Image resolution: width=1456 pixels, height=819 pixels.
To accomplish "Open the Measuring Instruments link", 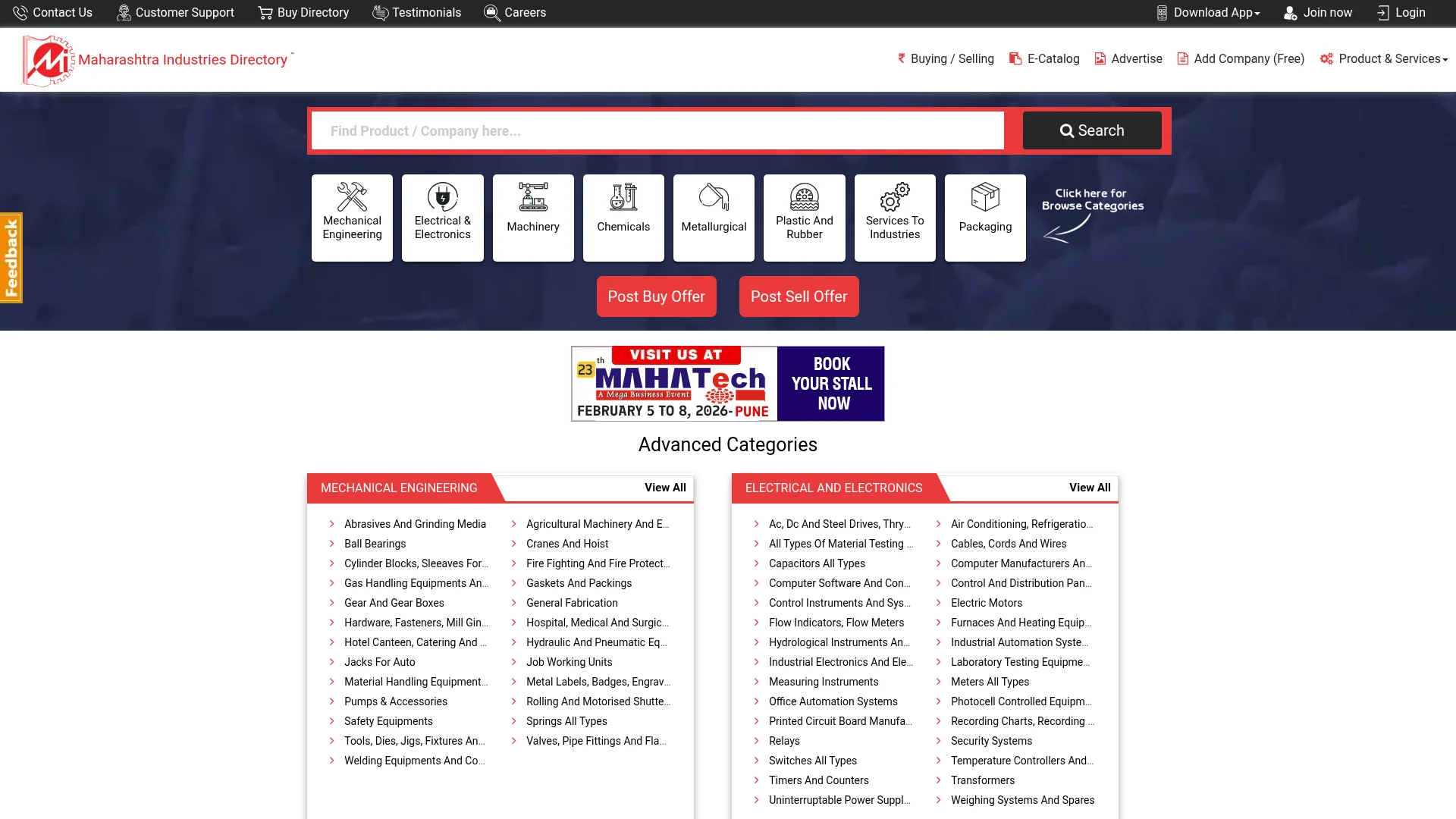I will [824, 682].
